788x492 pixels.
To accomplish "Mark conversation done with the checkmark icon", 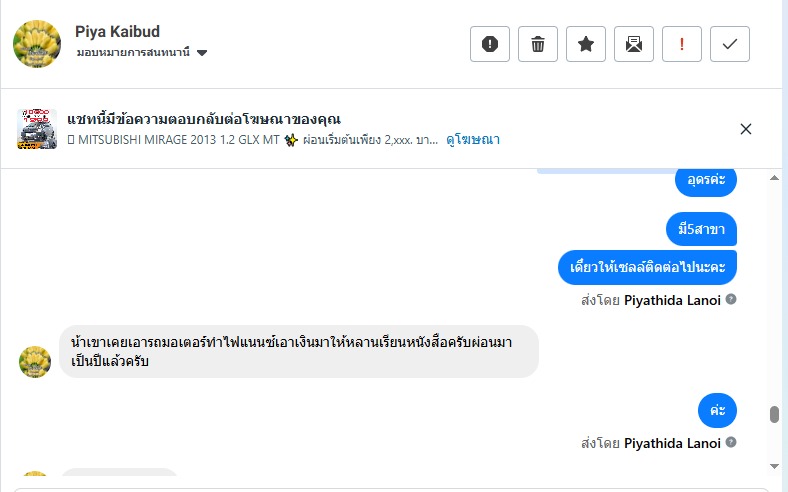I will click(x=730, y=44).
